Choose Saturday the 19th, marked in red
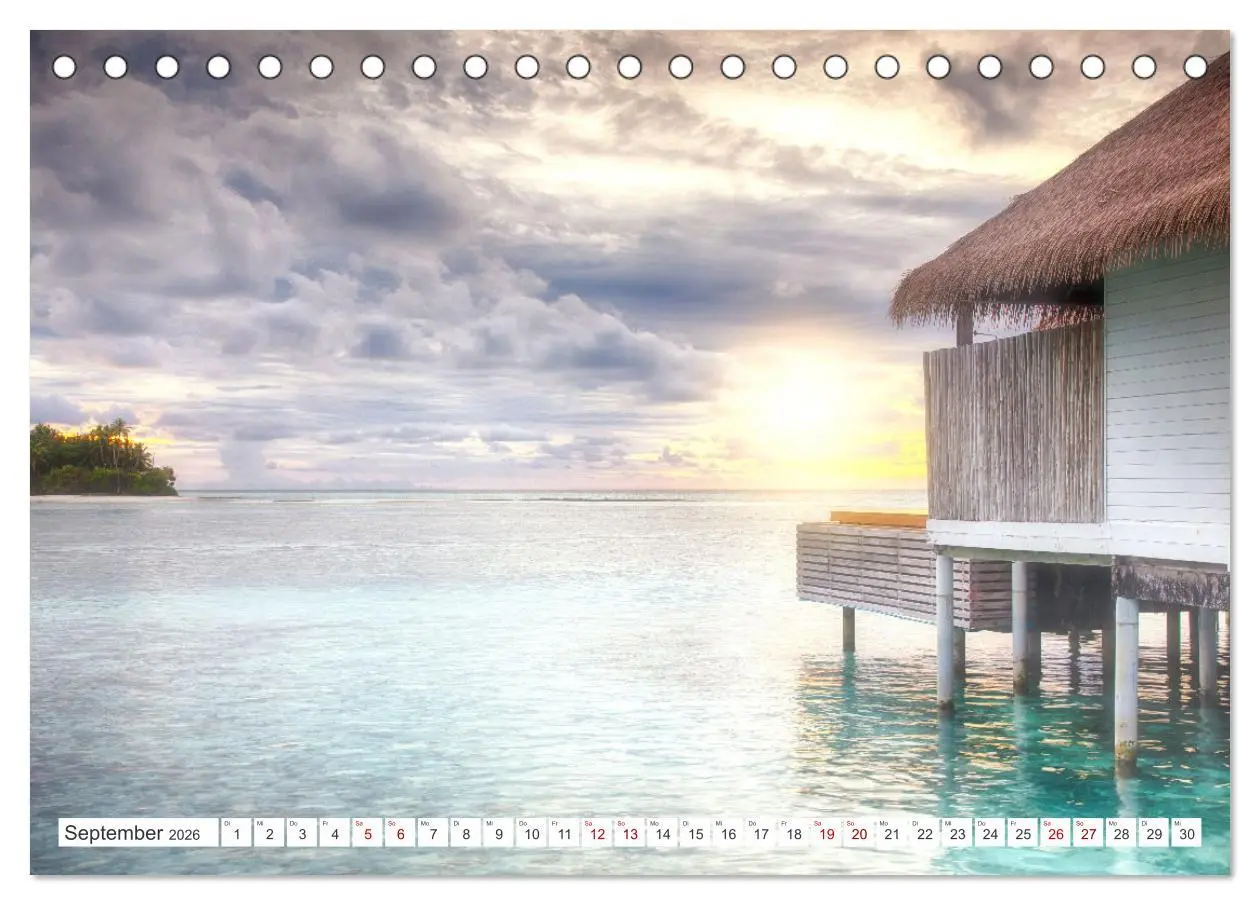The height and width of the screenshot is (905, 1260). click(x=826, y=832)
